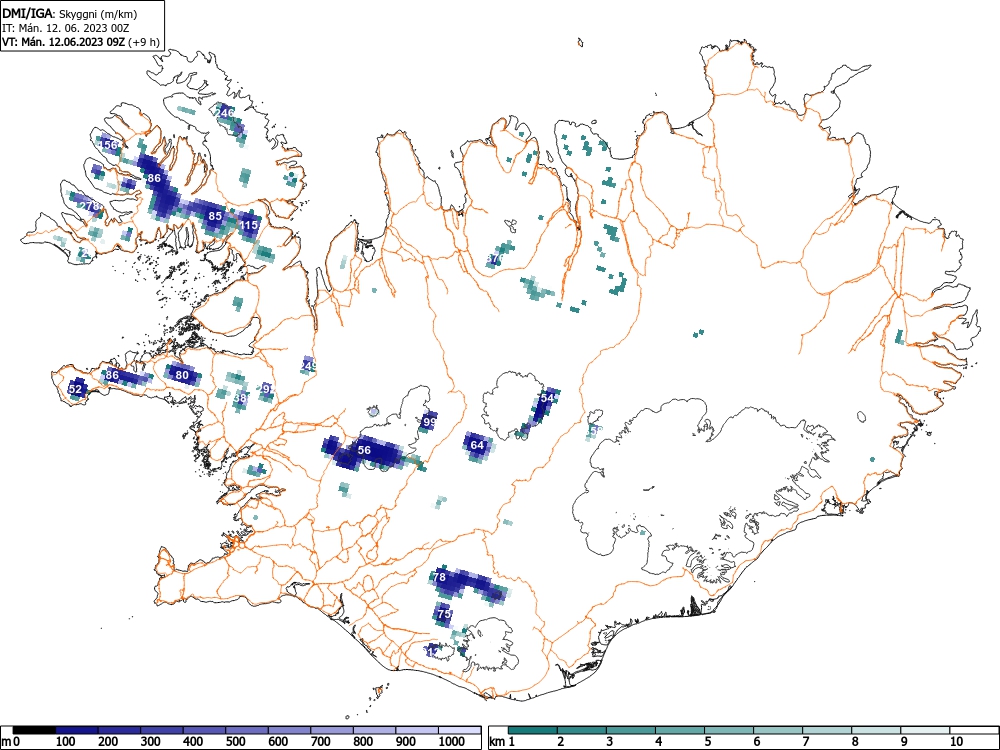Click the black 0–100 m legend swatch
The image size is (1000, 750).
(34, 730)
